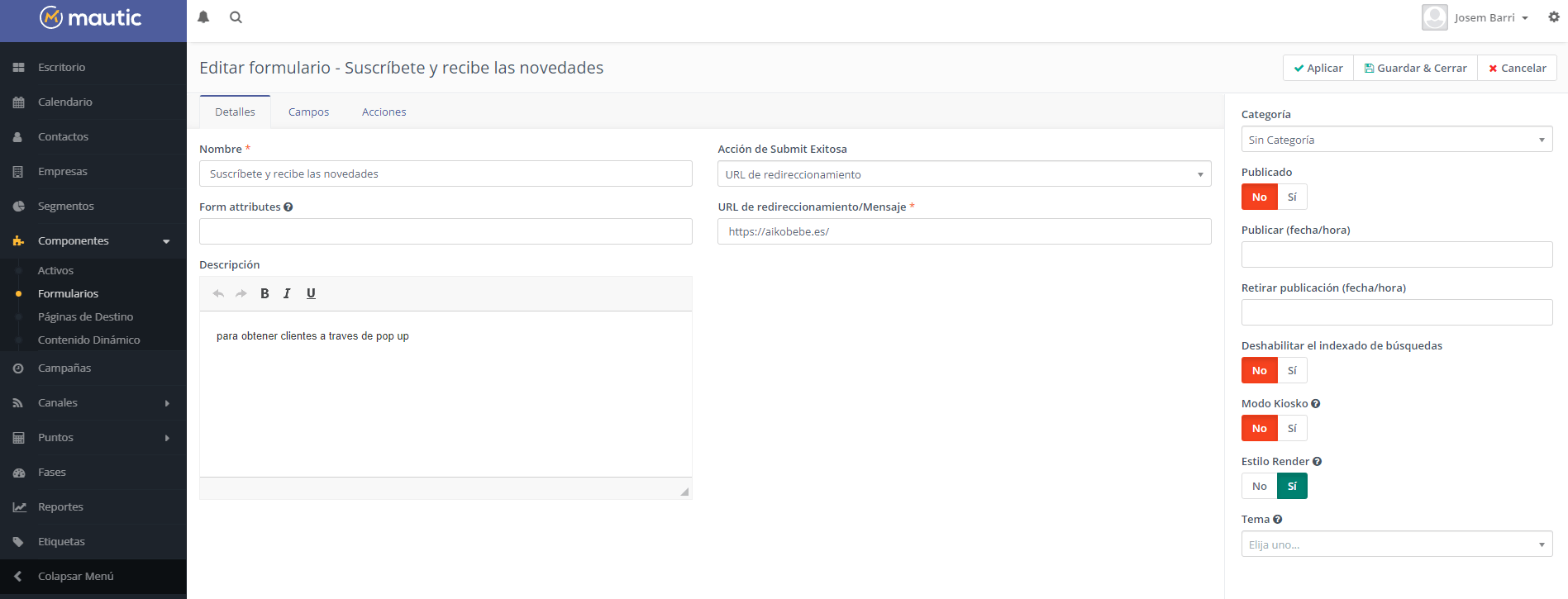Open Formularios in sidebar
The width and height of the screenshot is (1568, 599).
pos(68,293)
